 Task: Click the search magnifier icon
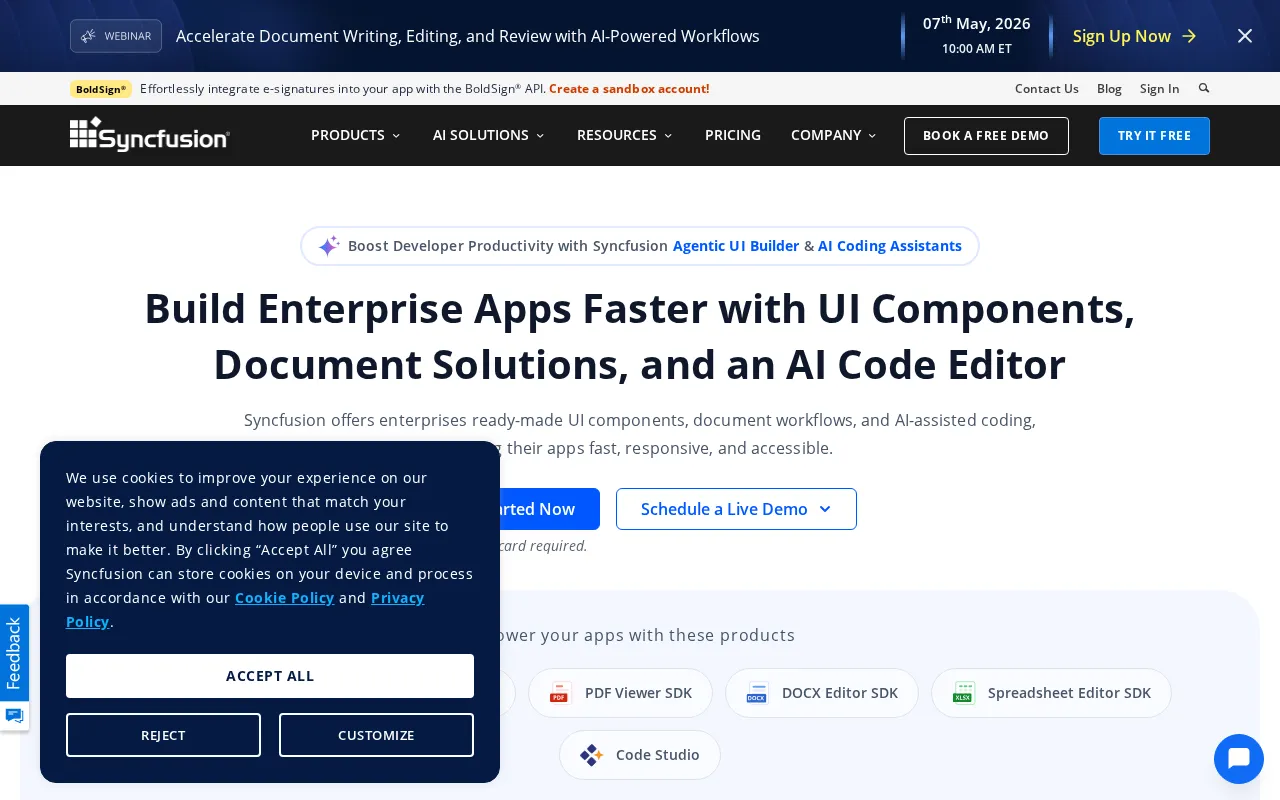tap(1204, 88)
